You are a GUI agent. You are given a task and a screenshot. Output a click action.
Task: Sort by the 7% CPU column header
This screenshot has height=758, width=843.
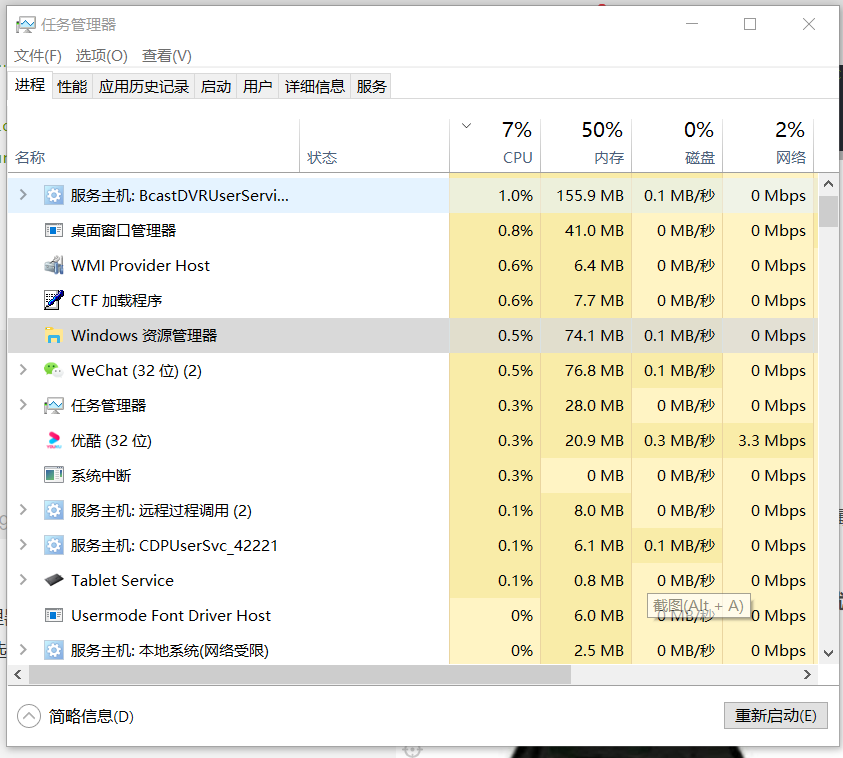click(495, 146)
